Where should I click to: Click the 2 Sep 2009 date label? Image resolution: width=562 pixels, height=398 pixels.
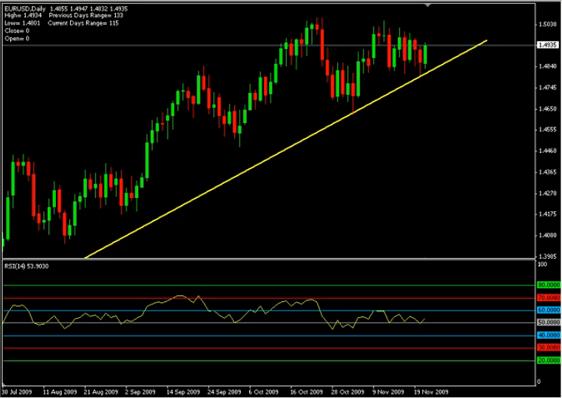point(140,392)
